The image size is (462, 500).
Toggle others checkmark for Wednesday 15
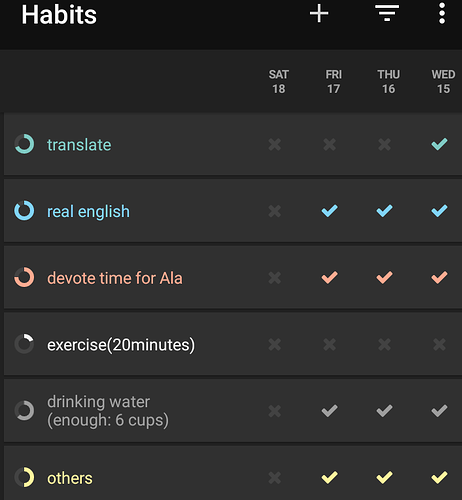tap(439, 477)
